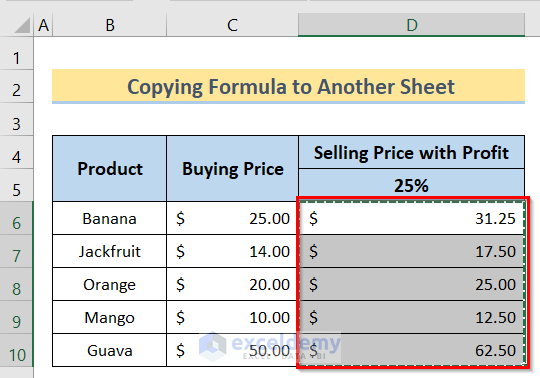Click the Select All corner triangle
The height and width of the screenshot is (378, 540).
22,25
